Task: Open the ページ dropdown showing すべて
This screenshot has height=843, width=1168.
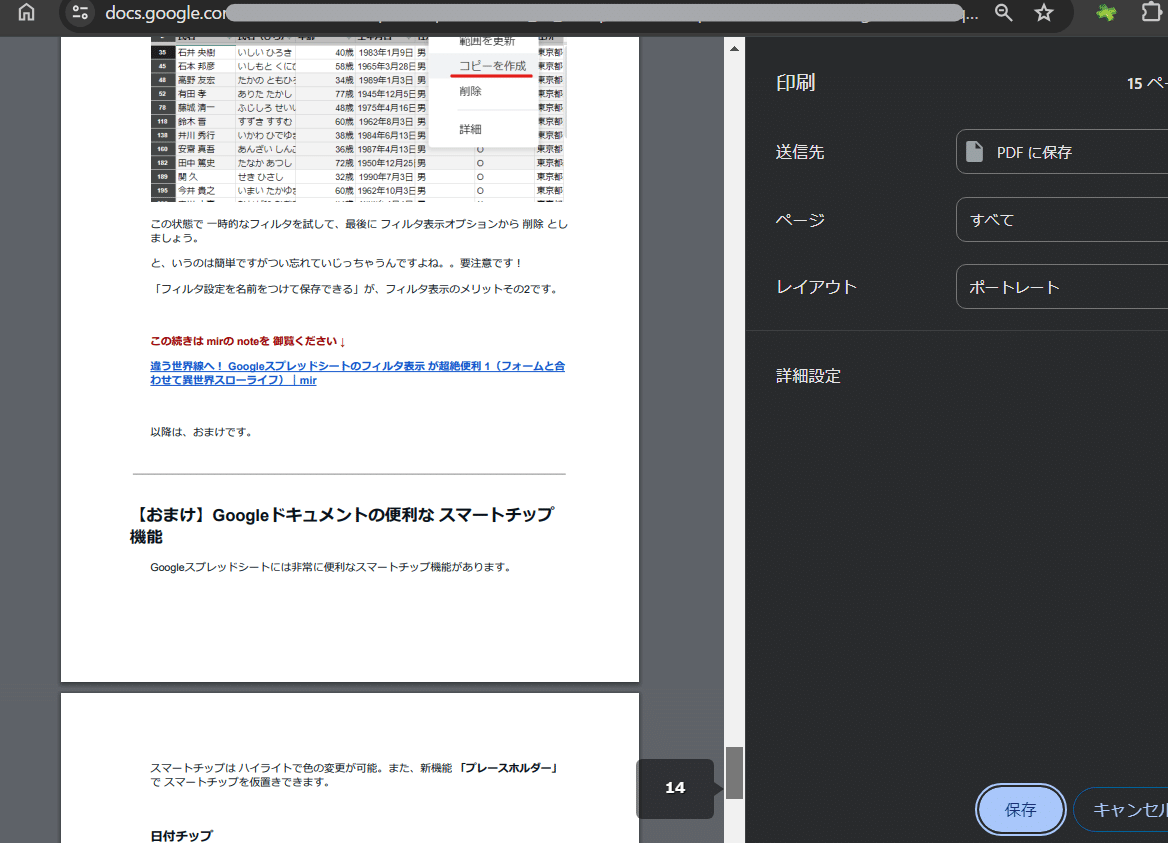Action: coord(1061,220)
